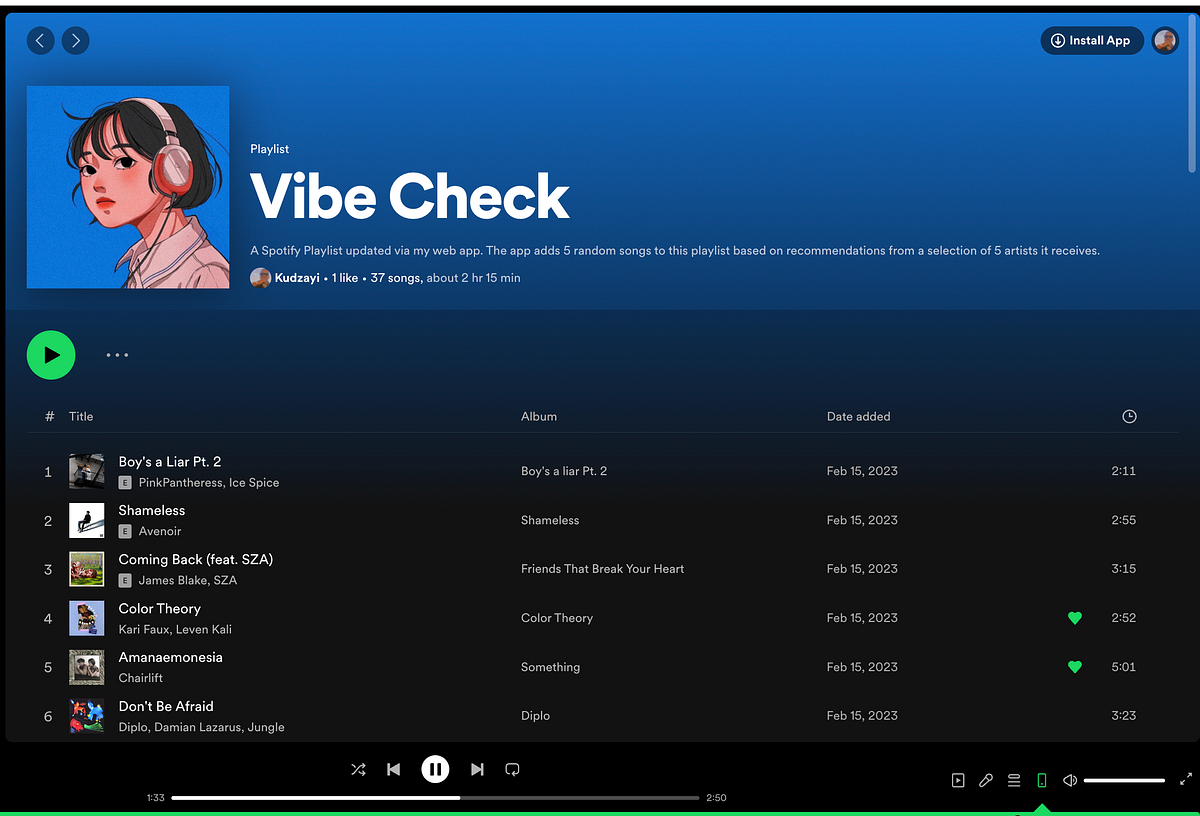Open the Connect to a device picker
Screen dimensions: 1200x816
point(1041,780)
